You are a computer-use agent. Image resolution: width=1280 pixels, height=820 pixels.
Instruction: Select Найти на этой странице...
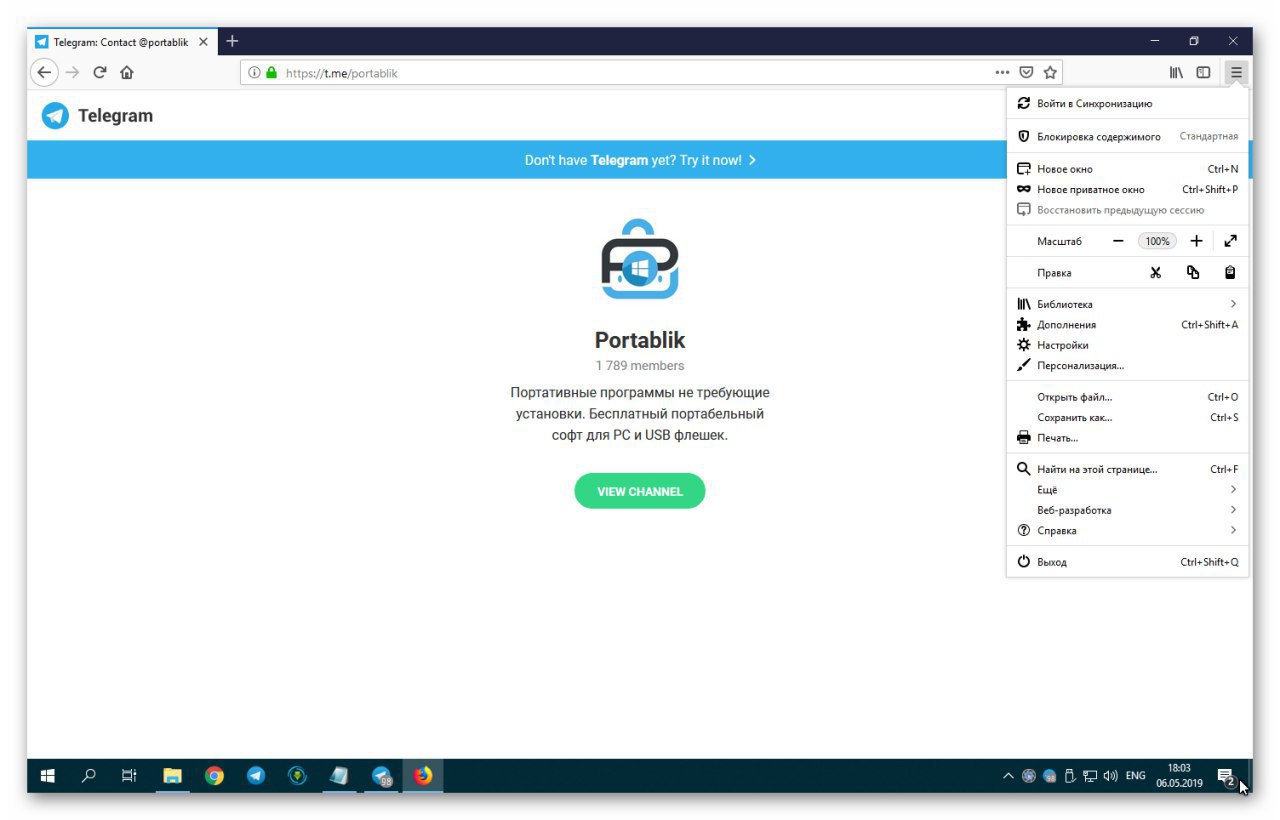point(1127,469)
